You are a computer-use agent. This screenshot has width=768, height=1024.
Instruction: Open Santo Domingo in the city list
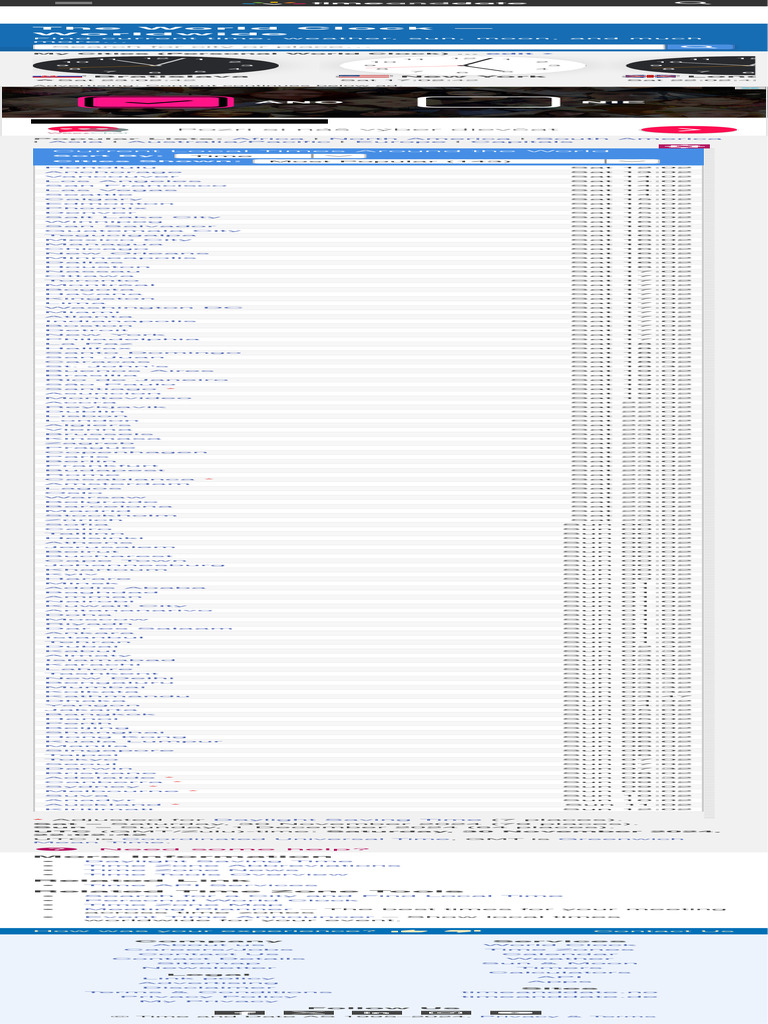pyautogui.click(x=143, y=352)
